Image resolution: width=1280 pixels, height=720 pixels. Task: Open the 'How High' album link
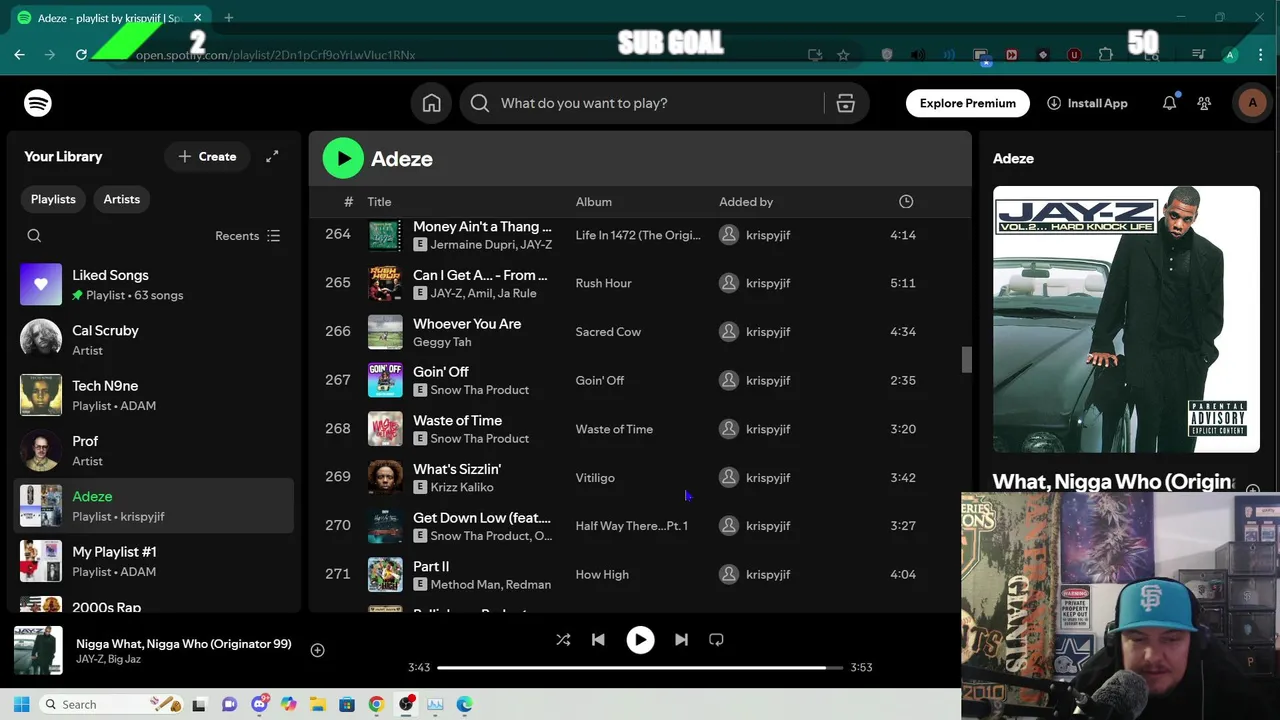pos(602,575)
